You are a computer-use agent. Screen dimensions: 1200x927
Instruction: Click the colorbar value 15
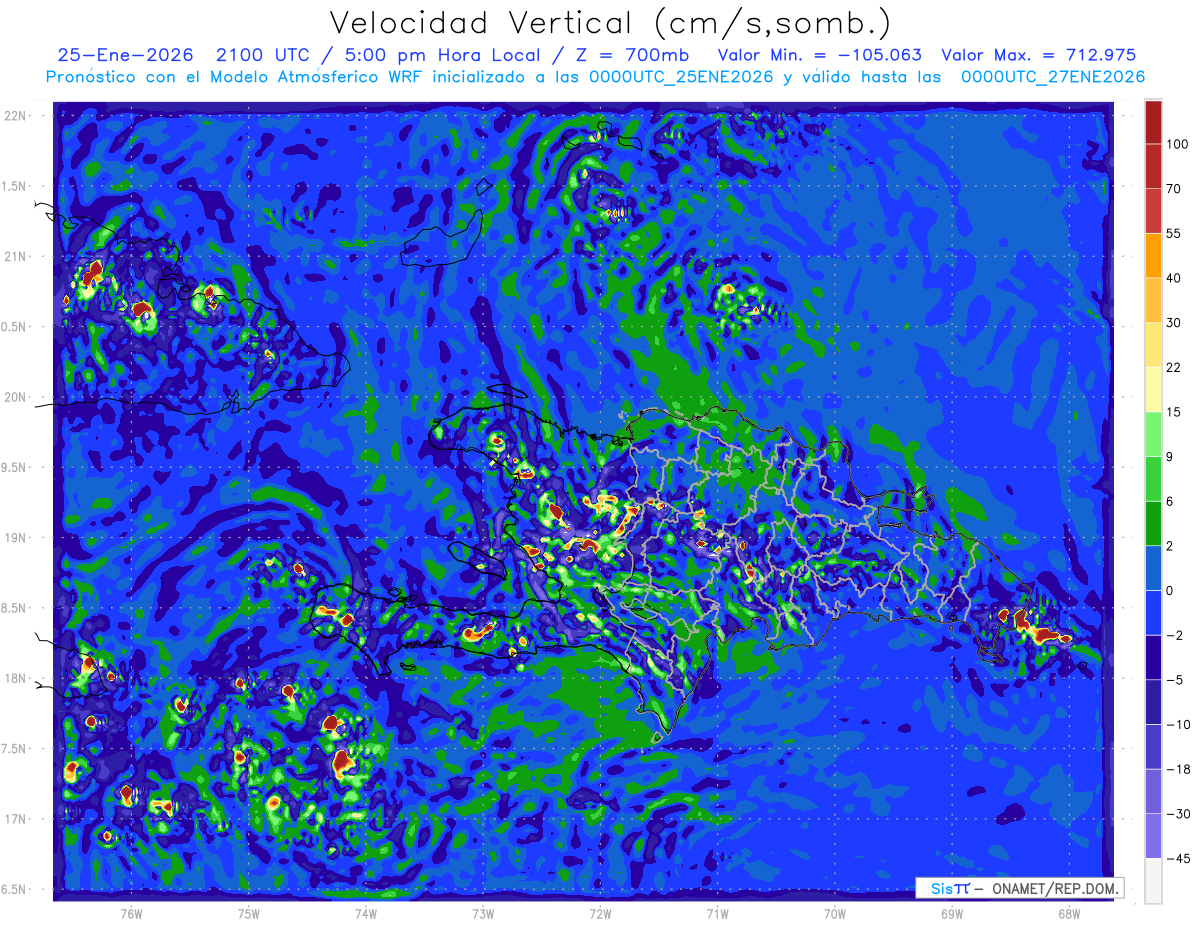[1174, 412]
